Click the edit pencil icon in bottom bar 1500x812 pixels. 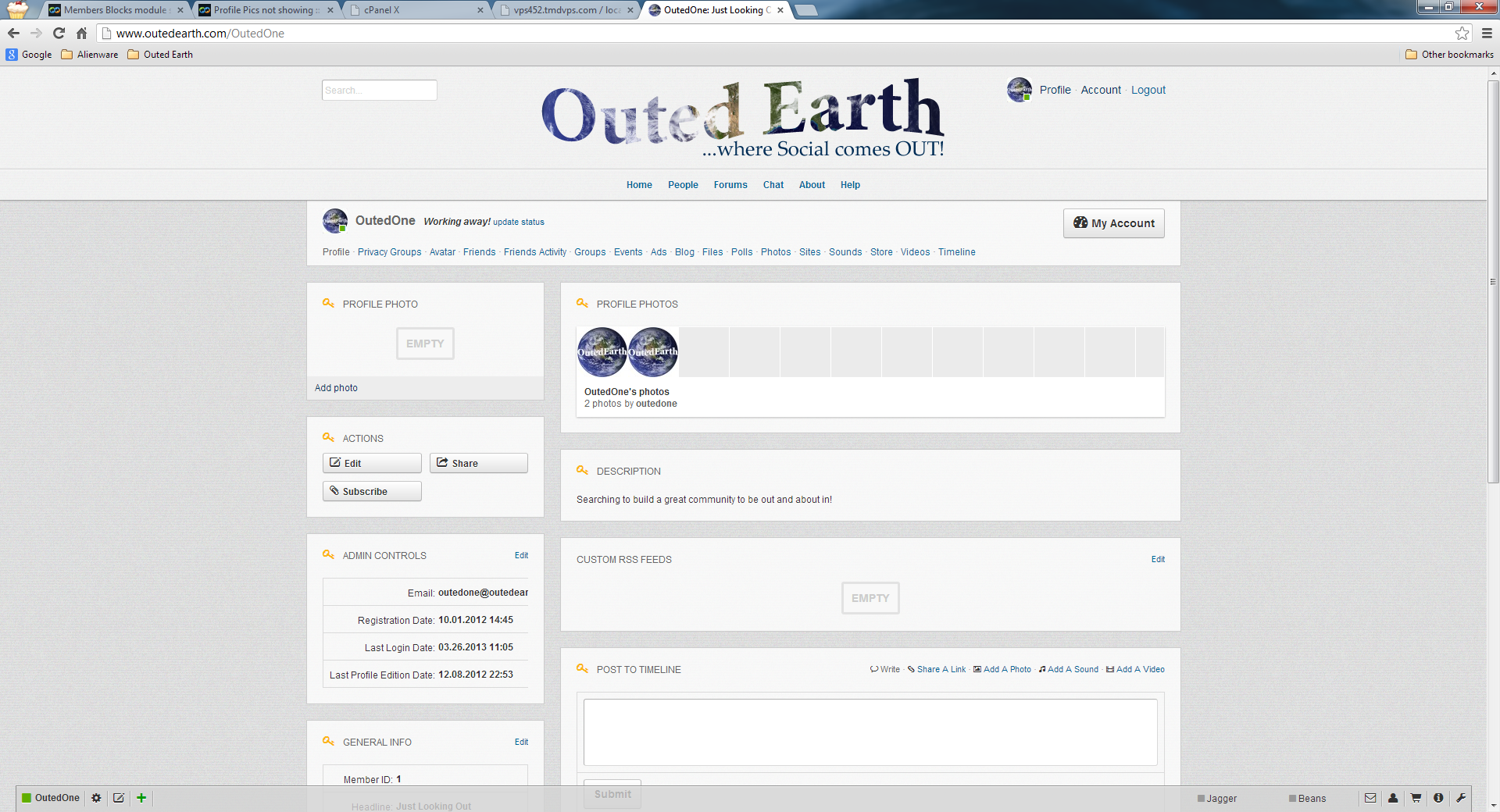click(x=119, y=798)
